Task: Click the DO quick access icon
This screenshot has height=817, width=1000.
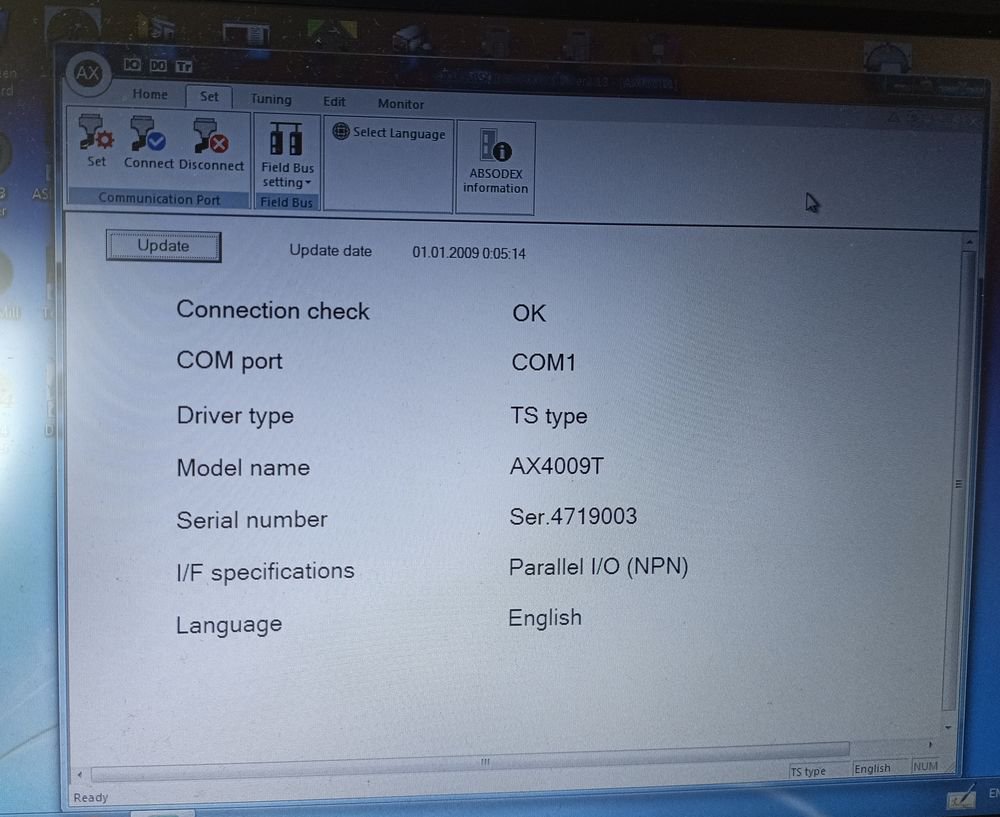Action: click(x=158, y=66)
